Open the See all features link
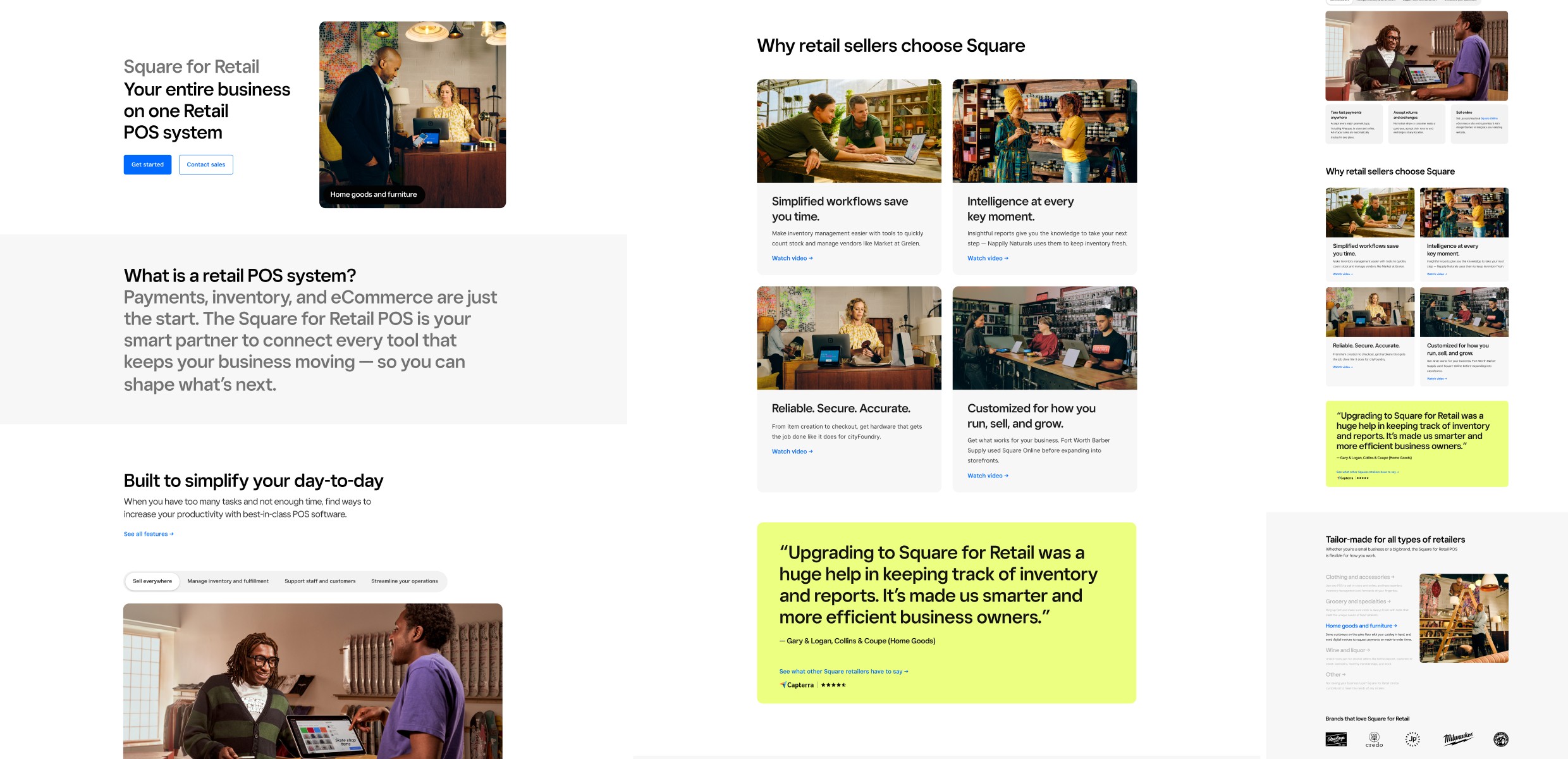The height and width of the screenshot is (759, 1568). (149, 534)
